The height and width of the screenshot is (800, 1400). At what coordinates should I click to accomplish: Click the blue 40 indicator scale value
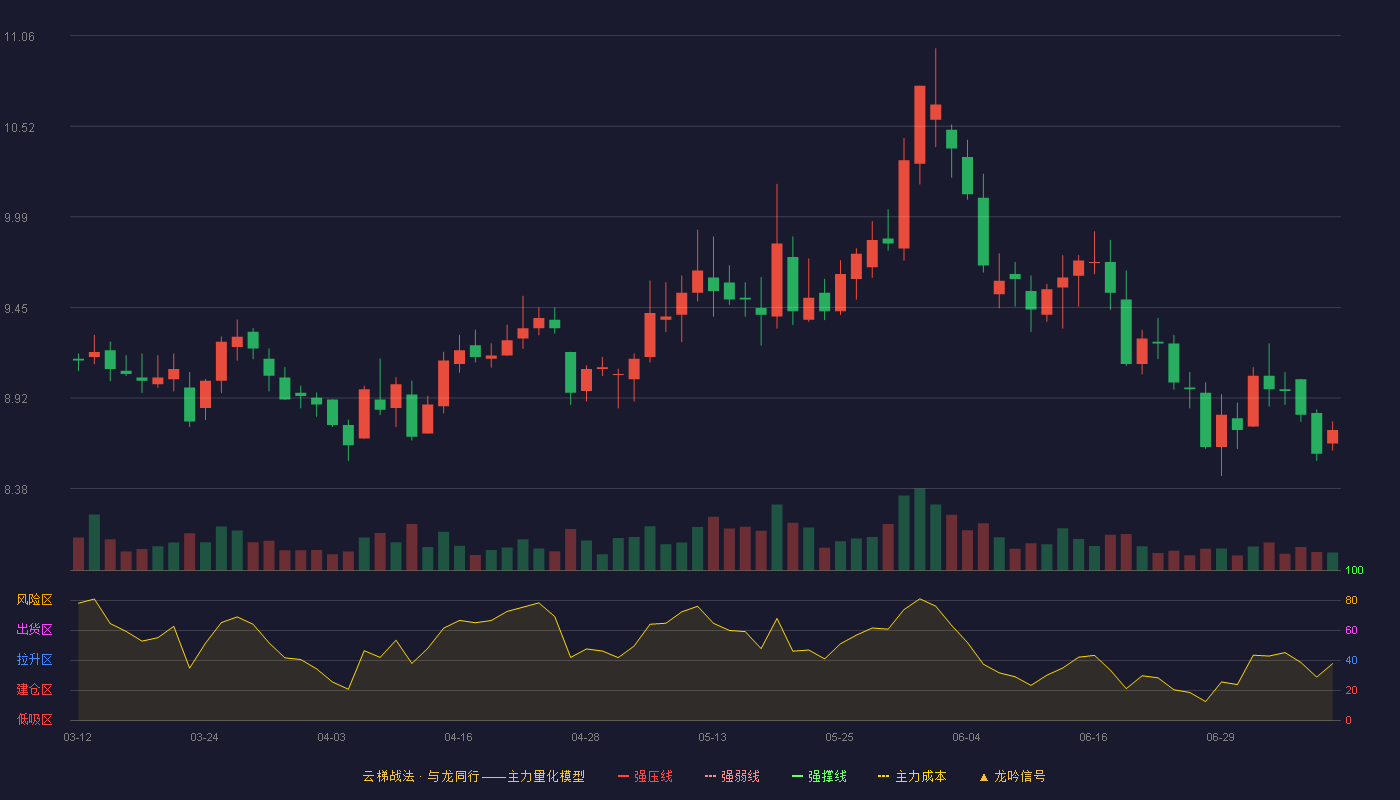[1351, 660]
